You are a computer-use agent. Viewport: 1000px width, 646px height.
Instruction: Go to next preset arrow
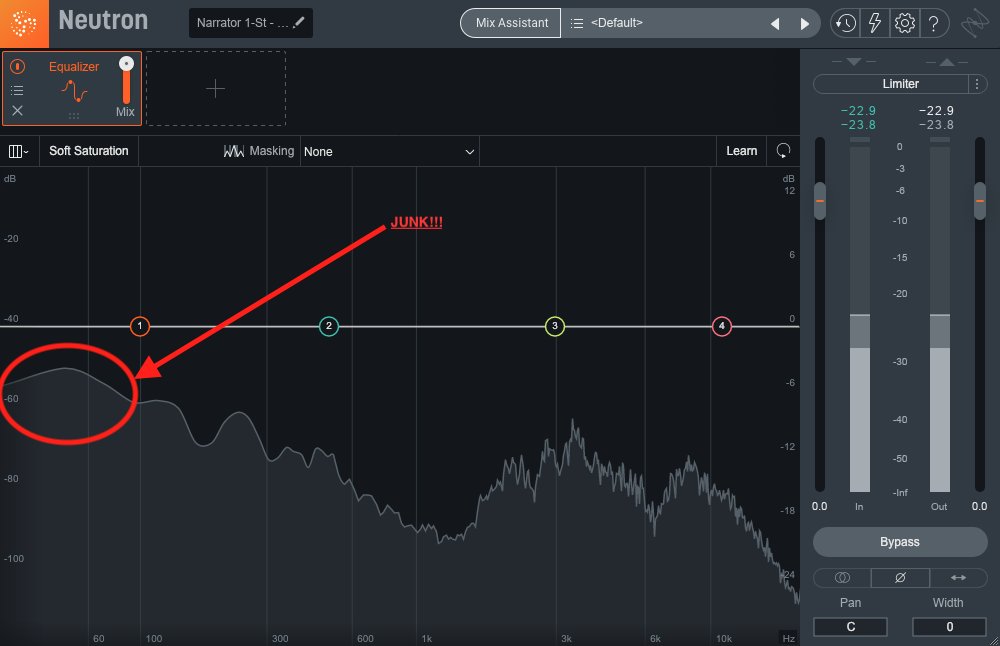coord(804,24)
